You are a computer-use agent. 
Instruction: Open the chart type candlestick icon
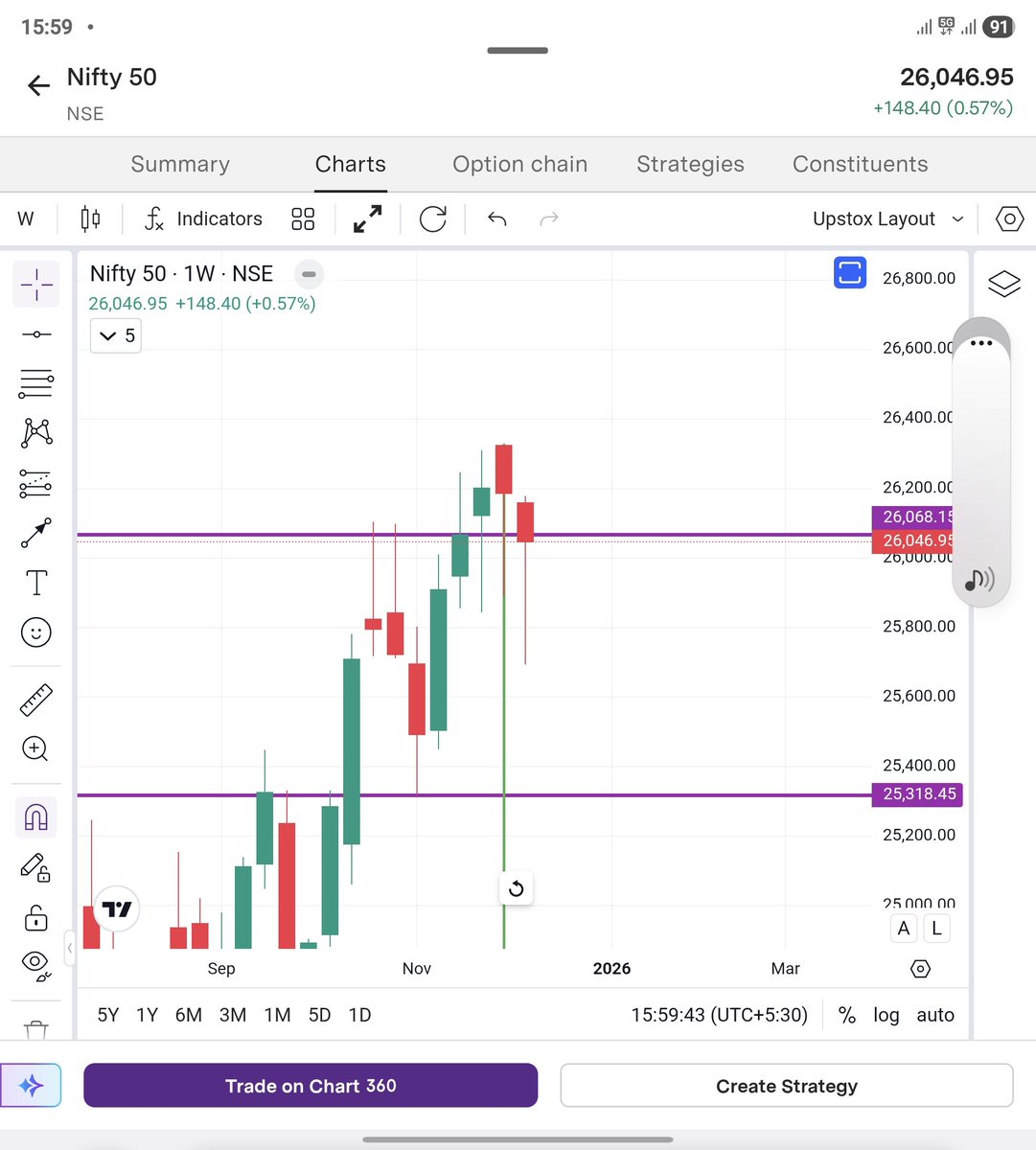tap(90, 218)
